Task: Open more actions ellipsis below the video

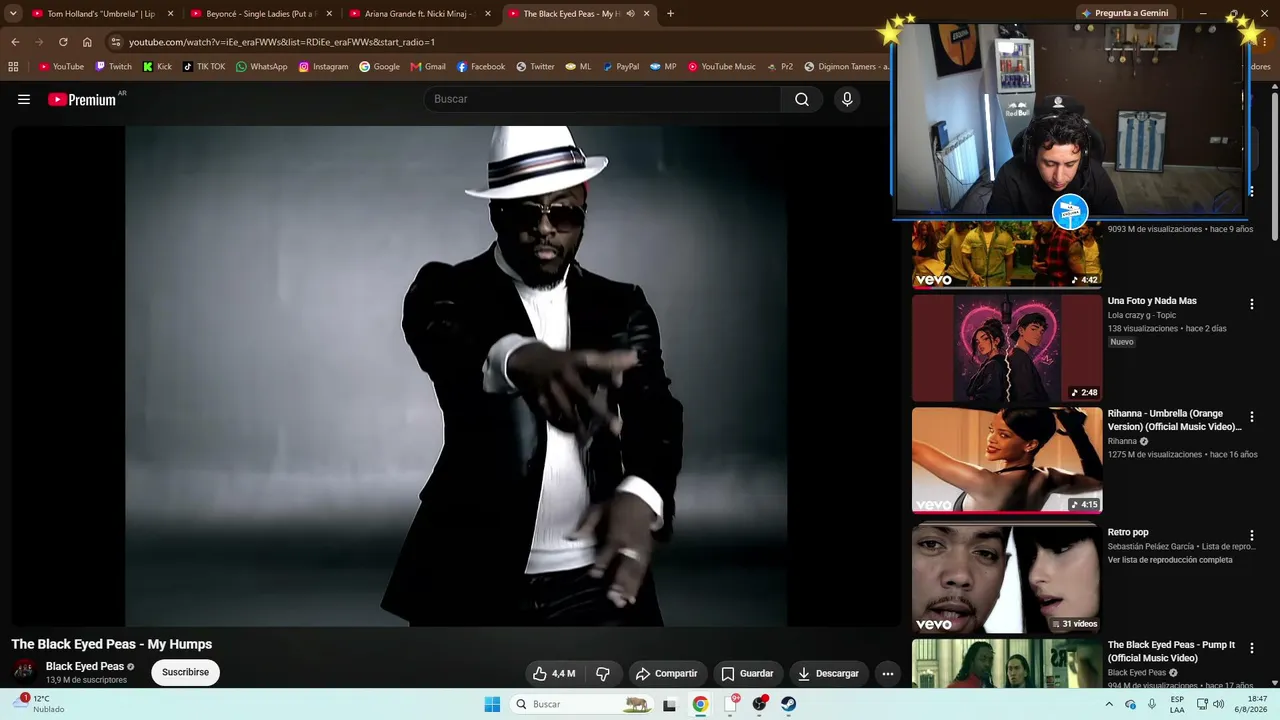Action: pyautogui.click(x=887, y=673)
